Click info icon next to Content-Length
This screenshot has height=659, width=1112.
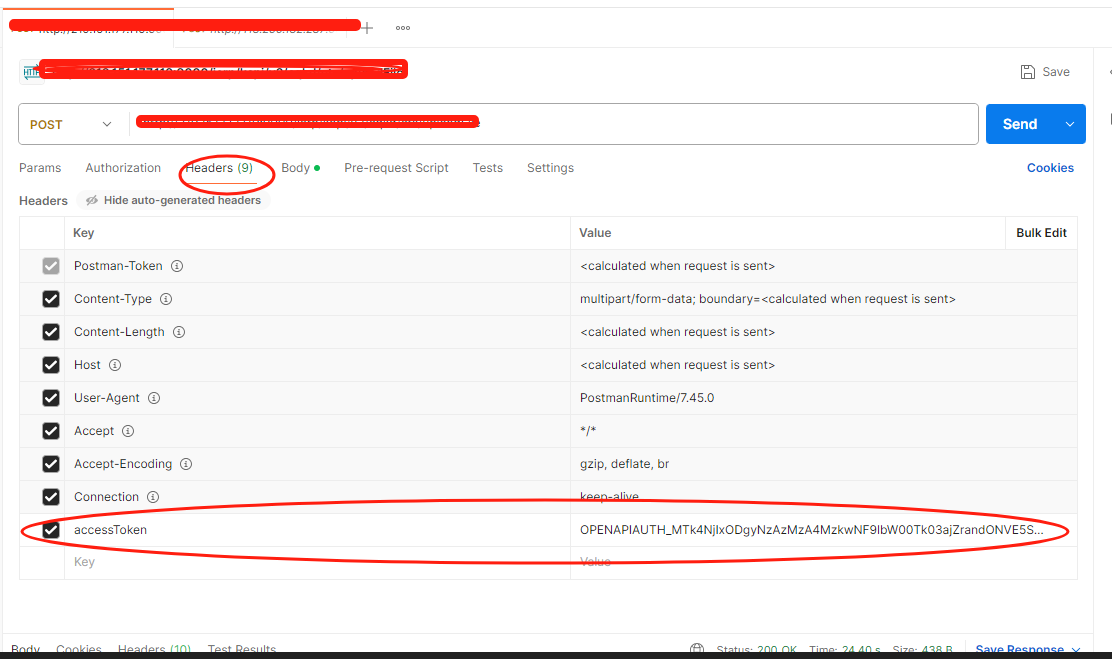click(179, 332)
